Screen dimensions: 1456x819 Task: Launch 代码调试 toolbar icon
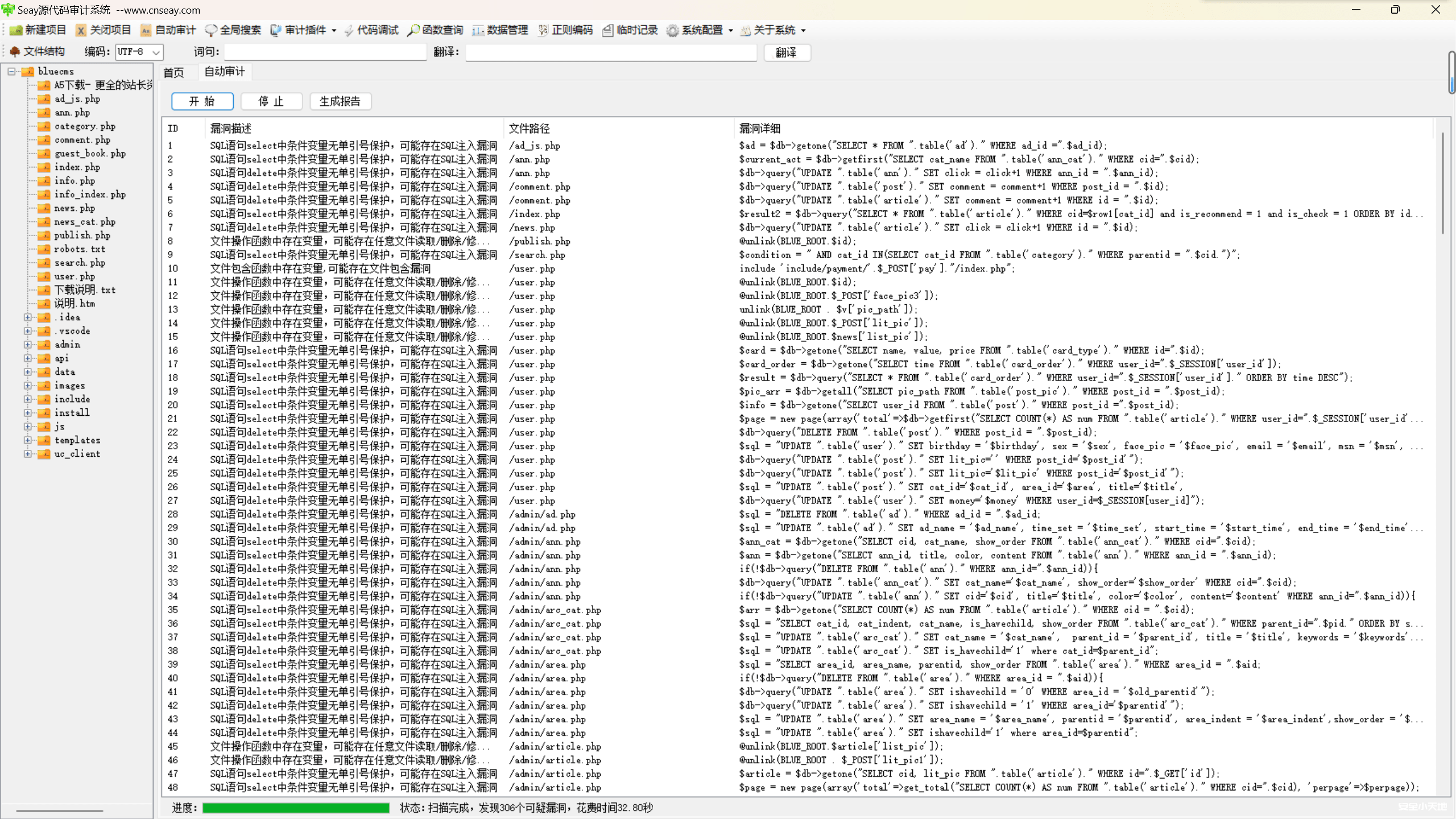point(349,30)
